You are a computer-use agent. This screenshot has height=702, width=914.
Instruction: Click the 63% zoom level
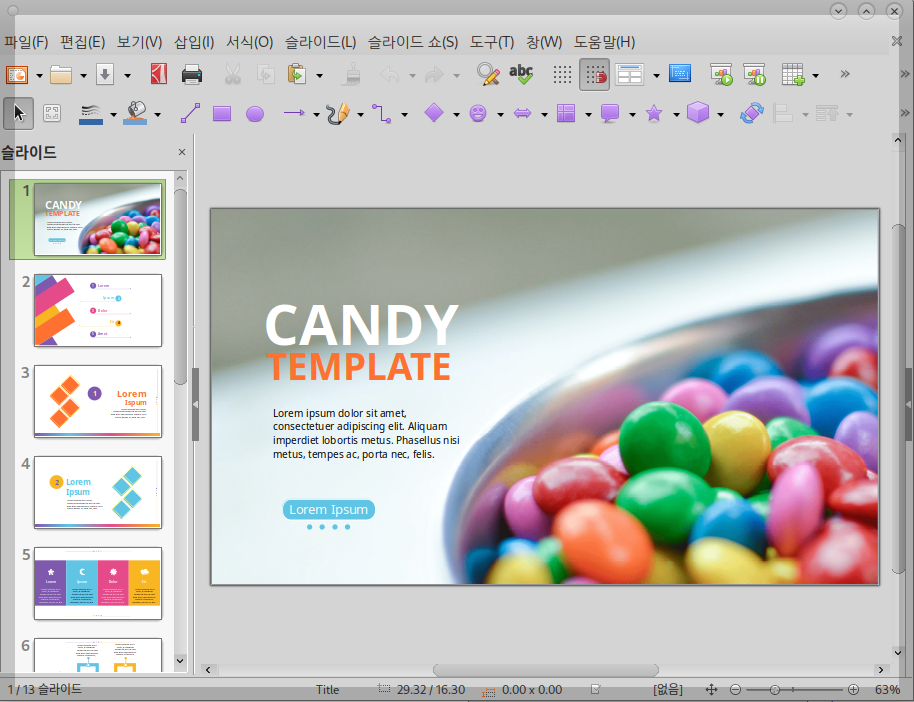(887, 690)
